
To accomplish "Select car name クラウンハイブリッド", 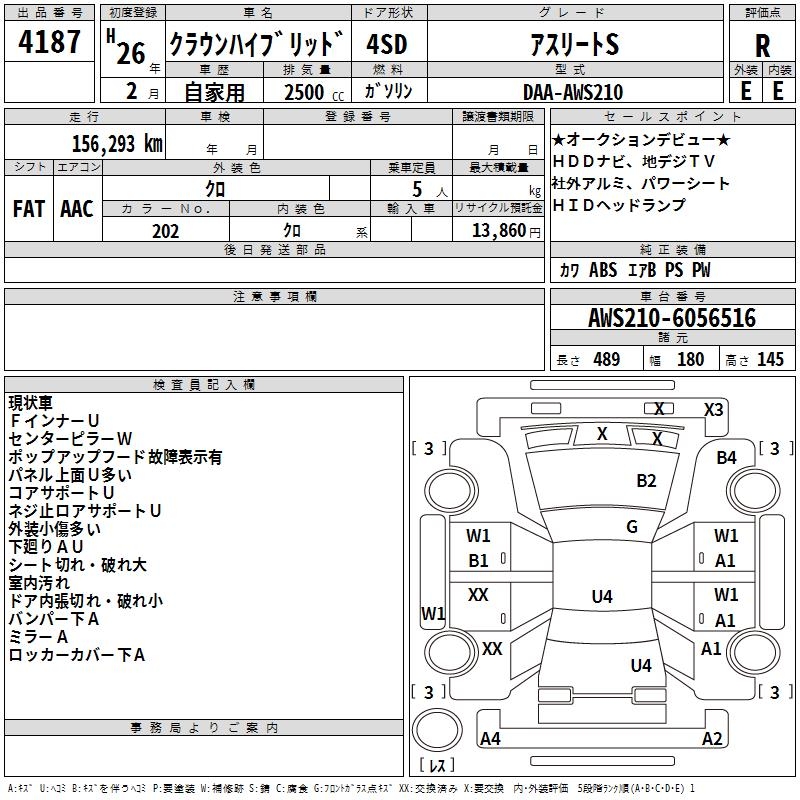I will 257,44.
